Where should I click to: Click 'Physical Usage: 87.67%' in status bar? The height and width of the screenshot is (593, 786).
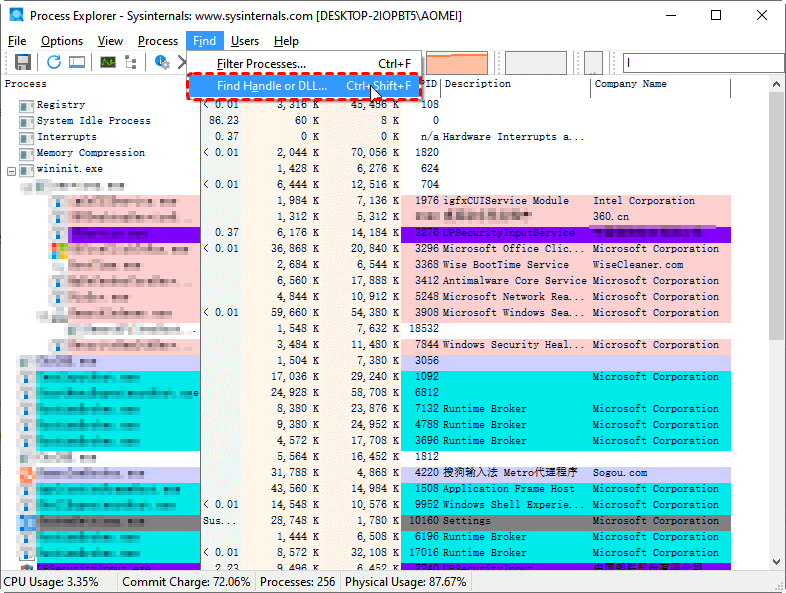click(x=406, y=582)
